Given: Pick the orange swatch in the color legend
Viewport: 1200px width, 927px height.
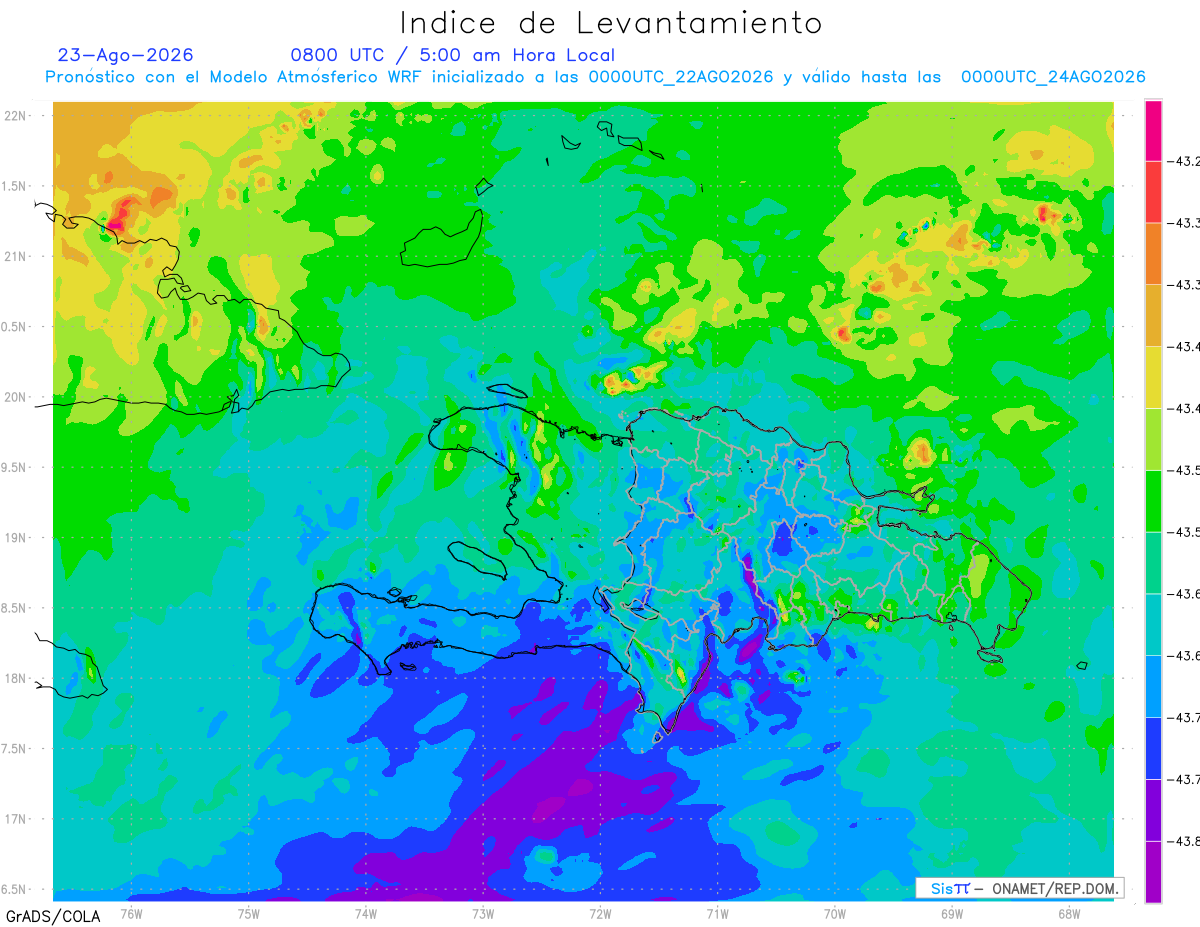Looking at the screenshot, I should [1153, 254].
